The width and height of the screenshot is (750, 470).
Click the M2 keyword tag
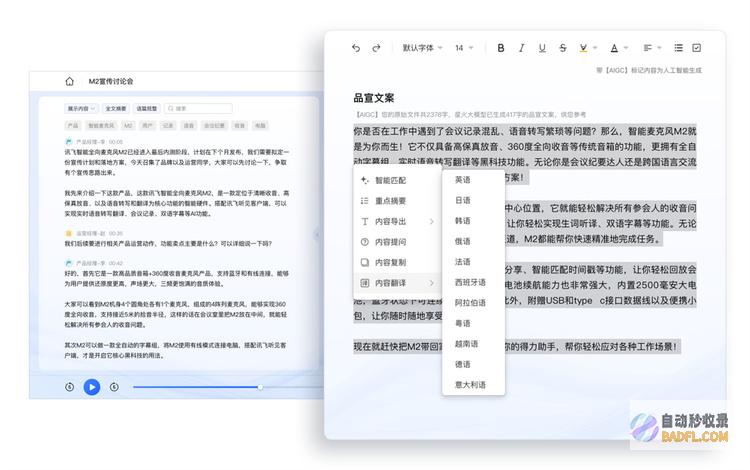click(128, 126)
